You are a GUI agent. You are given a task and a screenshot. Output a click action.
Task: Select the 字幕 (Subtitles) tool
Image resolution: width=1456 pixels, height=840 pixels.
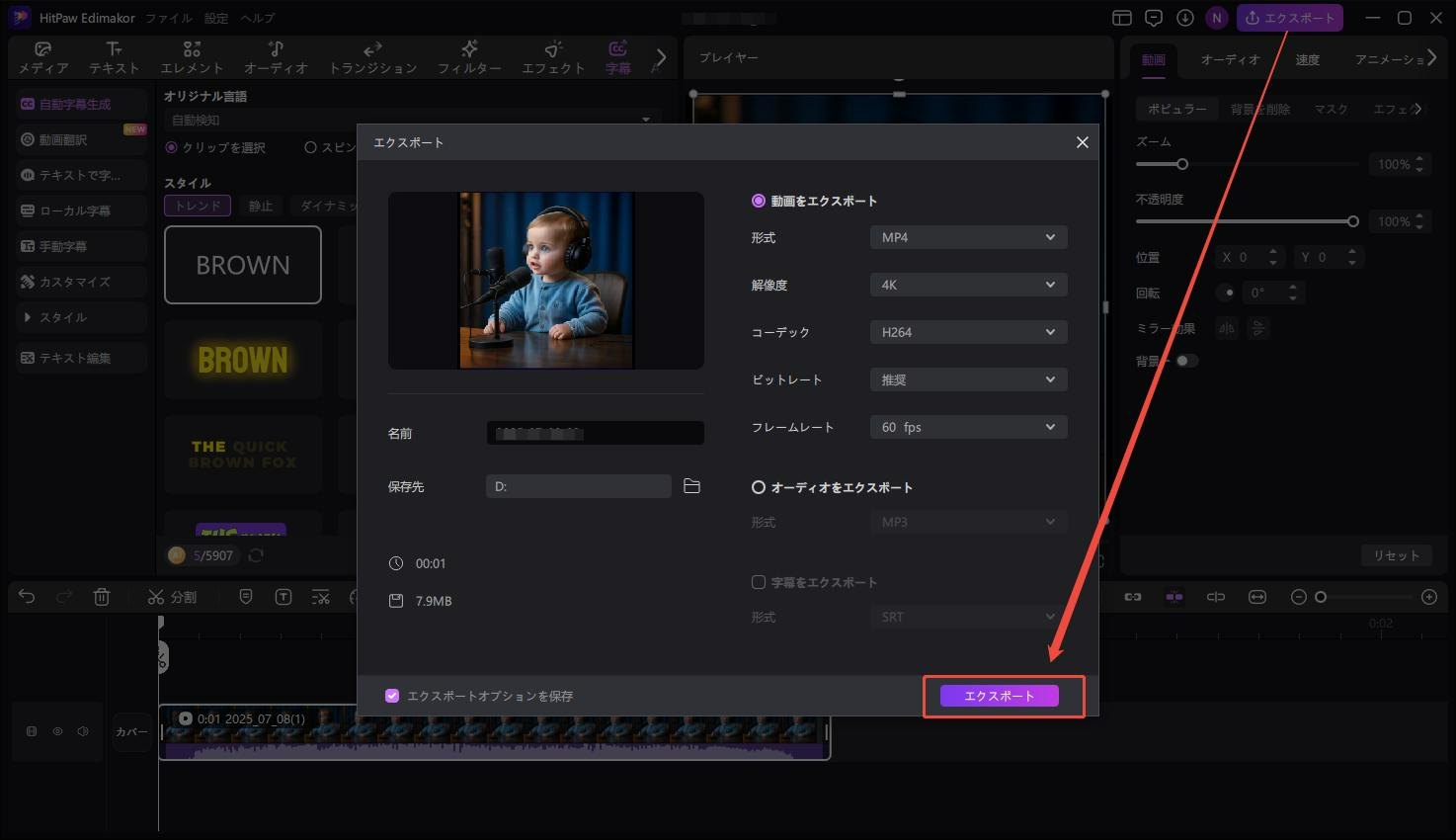coord(617,57)
